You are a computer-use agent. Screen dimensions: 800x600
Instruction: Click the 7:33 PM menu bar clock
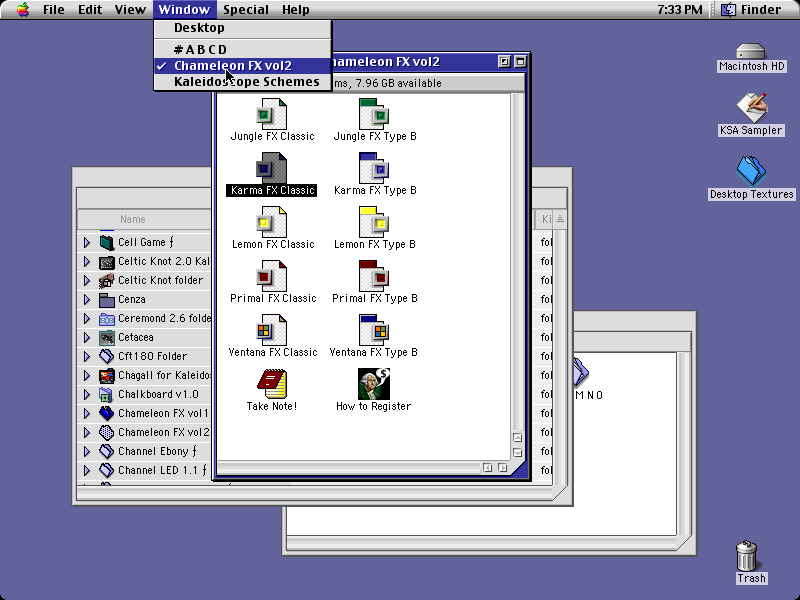pyautogui.click(x=680, y=10)
